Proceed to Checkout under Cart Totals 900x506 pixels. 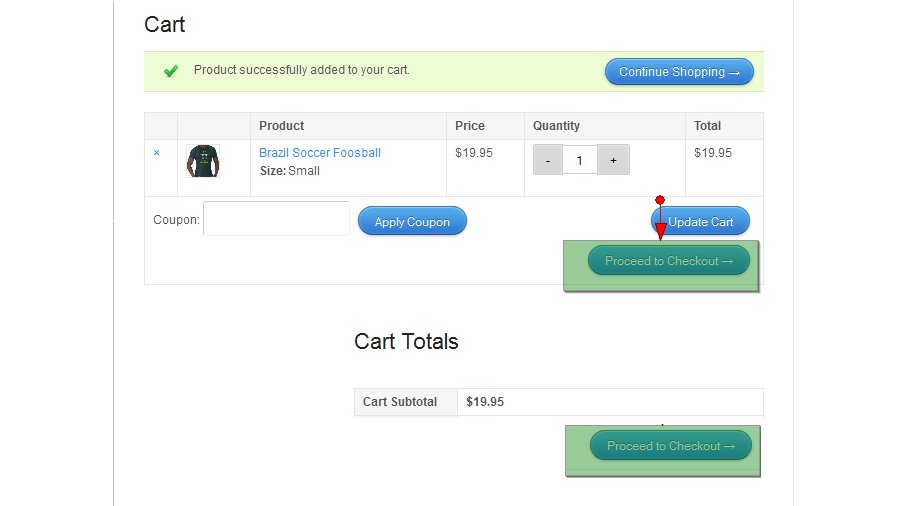tap(670, 446)
